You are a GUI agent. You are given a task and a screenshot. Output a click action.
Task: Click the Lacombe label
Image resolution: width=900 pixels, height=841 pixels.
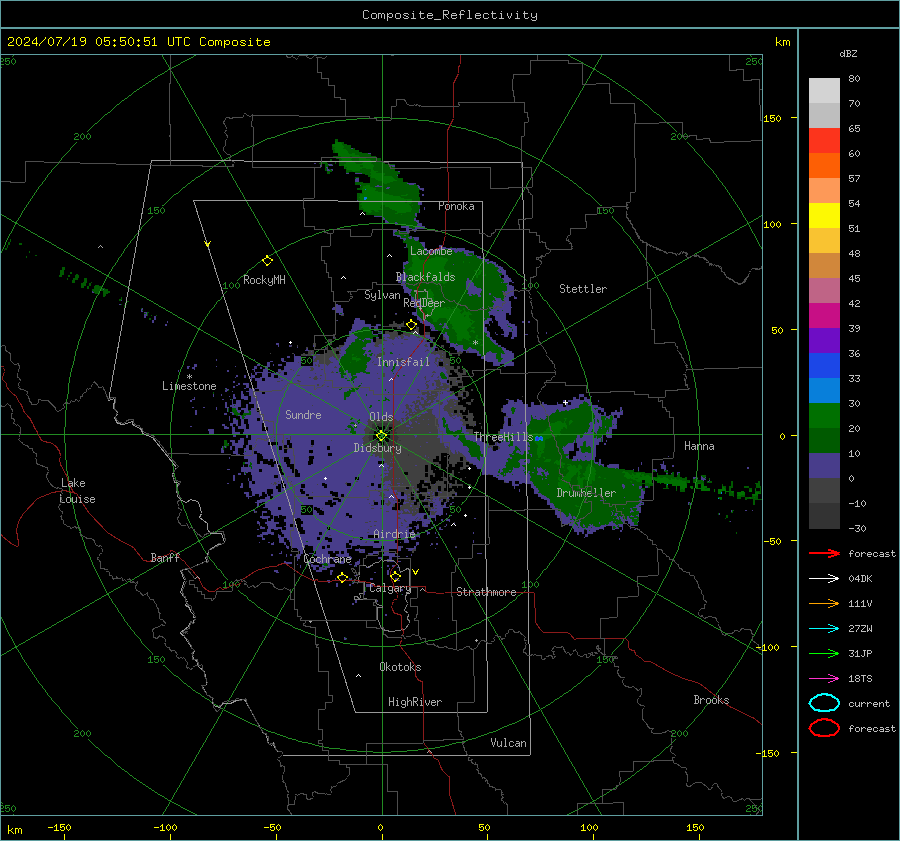[x=431, y=251]
